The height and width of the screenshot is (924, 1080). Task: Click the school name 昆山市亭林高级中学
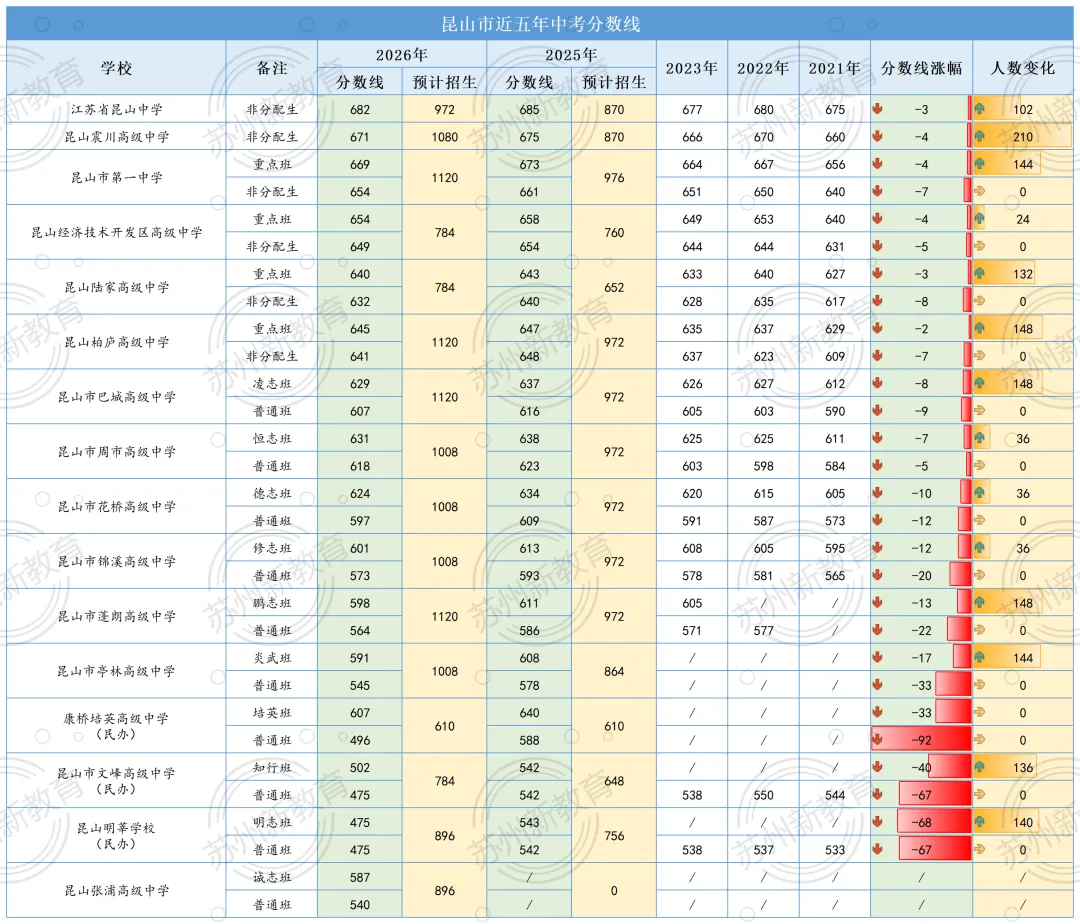pos(116,671)
